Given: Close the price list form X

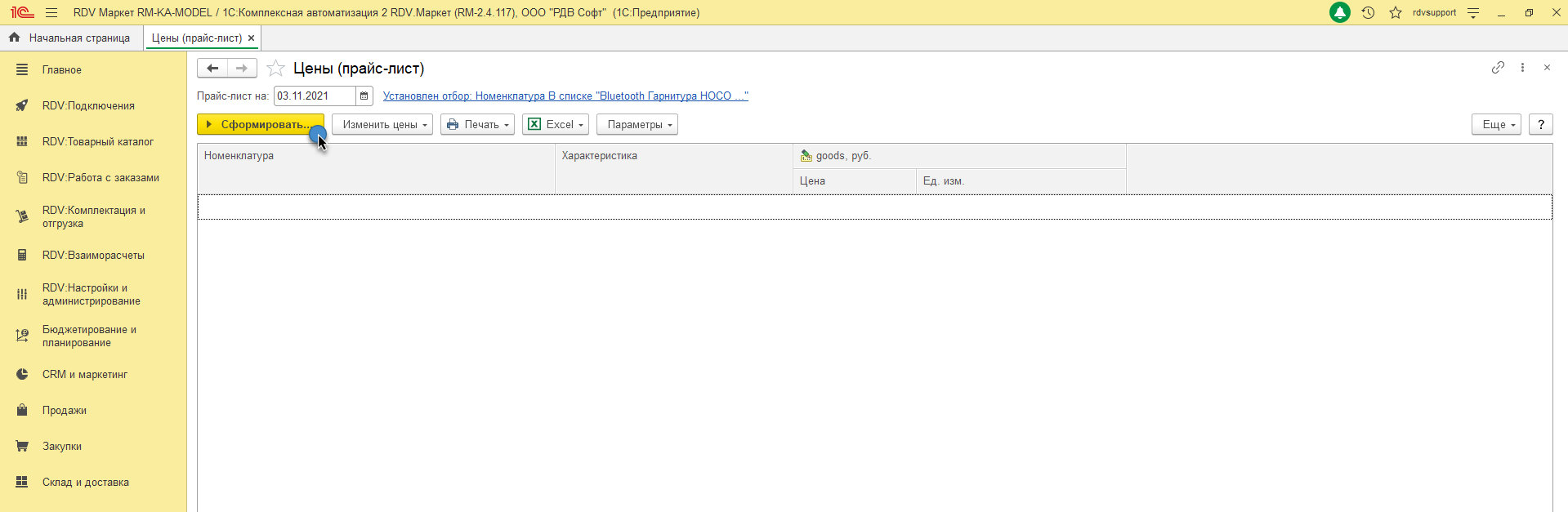Looking at the screenshot, I should pyautogui.click(x=1547, y=68).
